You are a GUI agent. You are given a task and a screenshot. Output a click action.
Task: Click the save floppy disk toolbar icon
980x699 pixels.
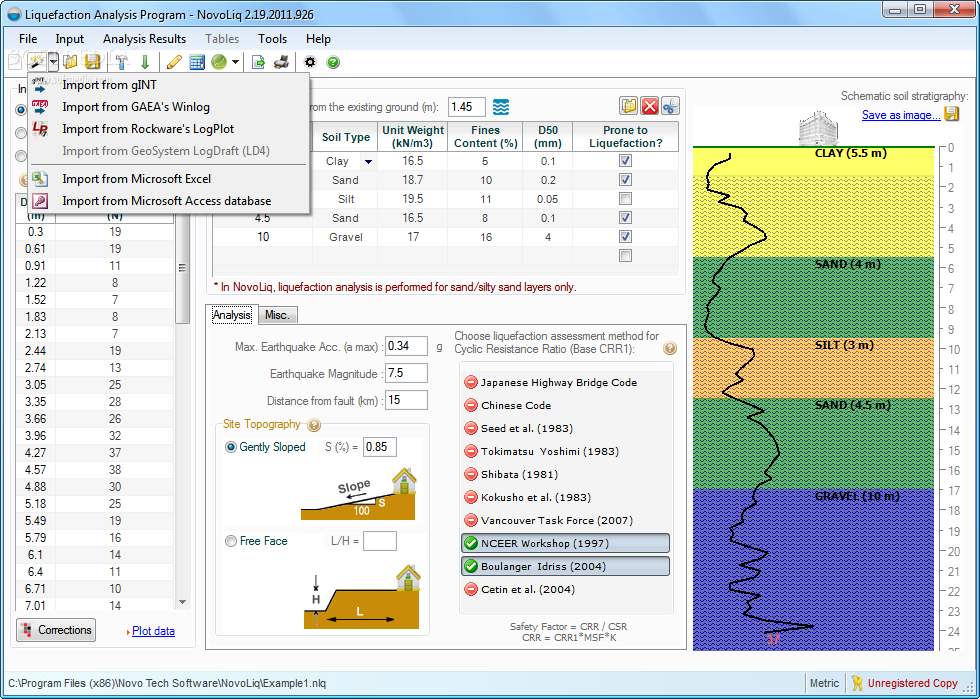click(92, 62)
